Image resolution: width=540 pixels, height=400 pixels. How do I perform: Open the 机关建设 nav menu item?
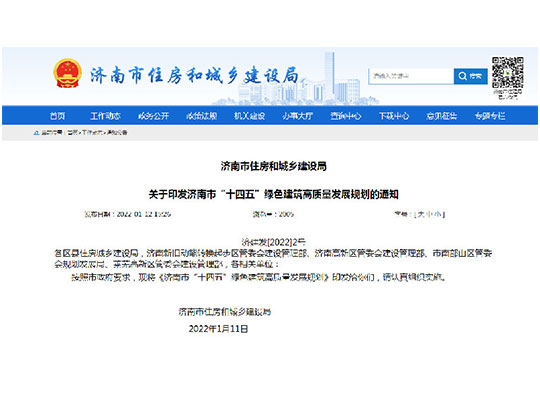coord(250,116)
